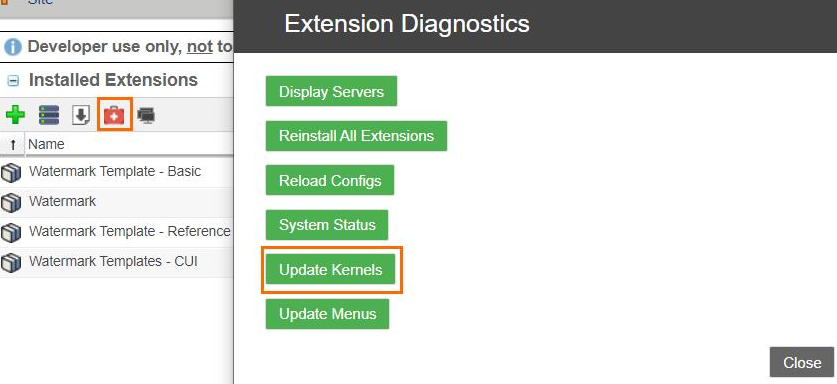
Task: Open the red first-aid diagnostics icon
Action: click(x=114, y=115)
